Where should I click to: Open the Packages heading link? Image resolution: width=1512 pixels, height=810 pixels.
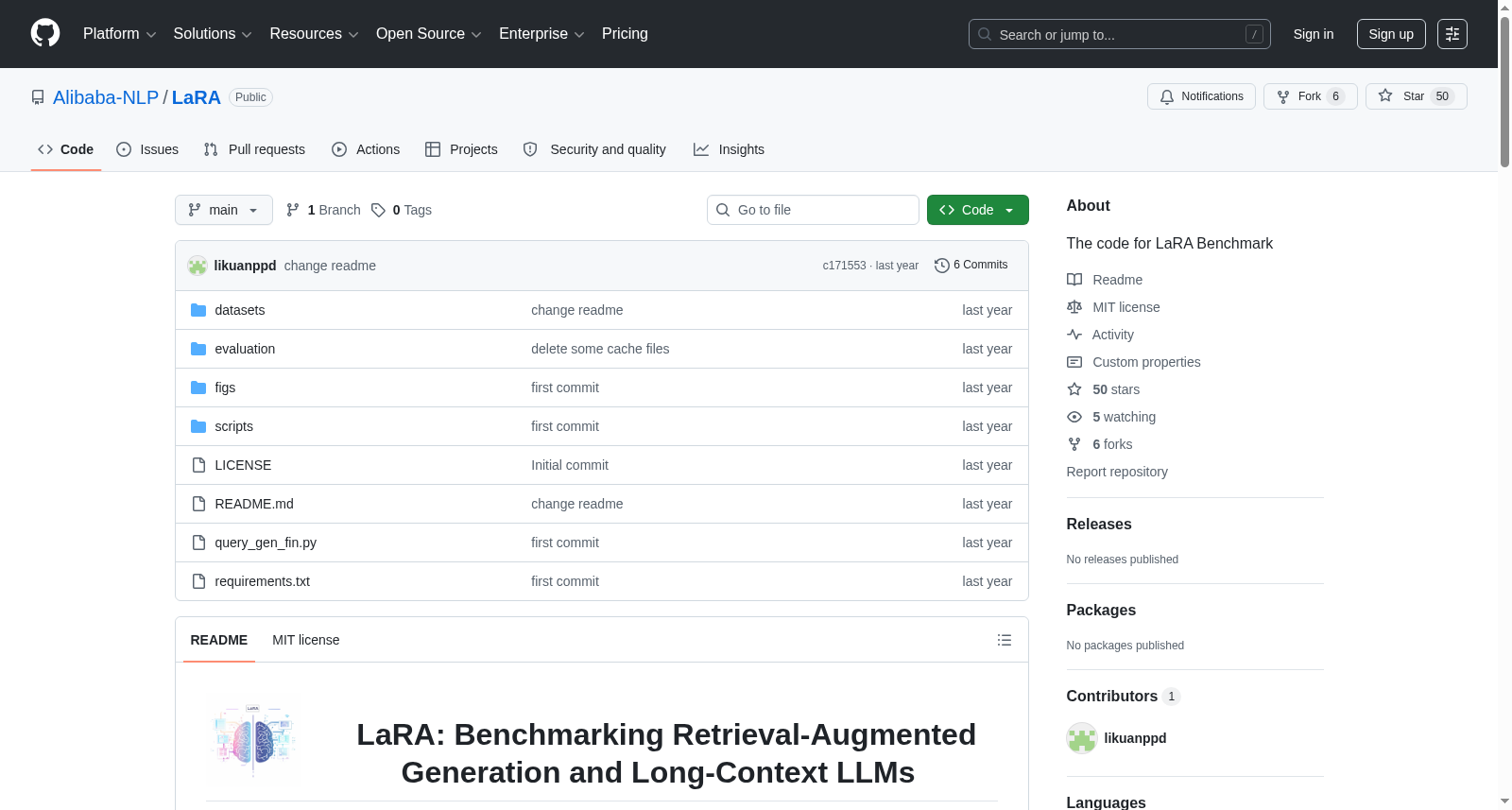point(1101,611)
